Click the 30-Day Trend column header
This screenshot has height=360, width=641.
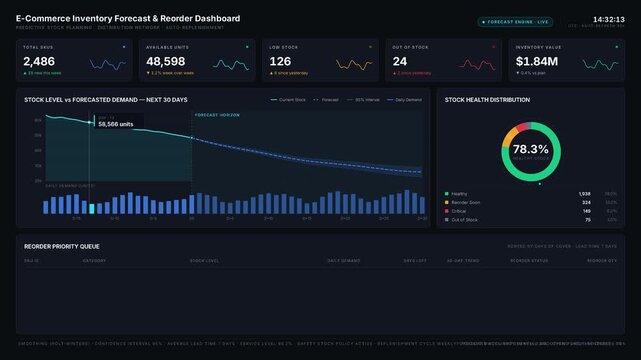(463, 261)
